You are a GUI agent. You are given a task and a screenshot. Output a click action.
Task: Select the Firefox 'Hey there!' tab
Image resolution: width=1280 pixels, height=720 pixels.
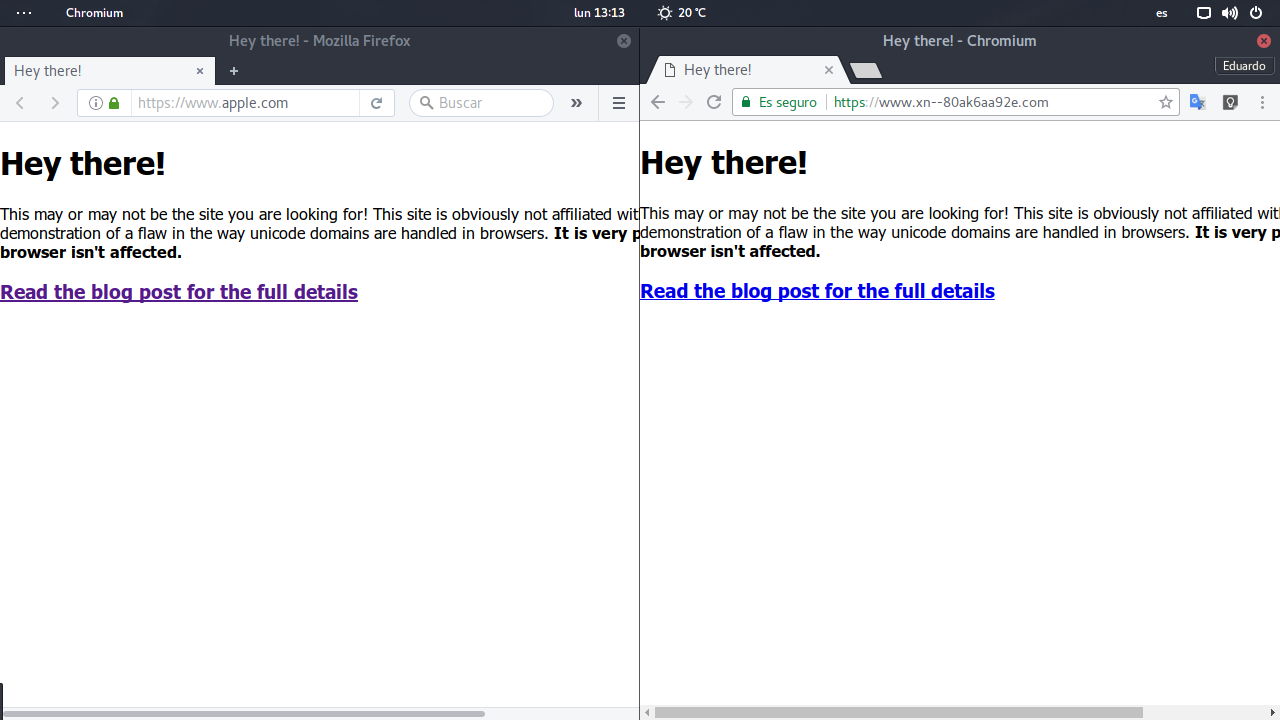pyautogui.click(x=90, y=71)
